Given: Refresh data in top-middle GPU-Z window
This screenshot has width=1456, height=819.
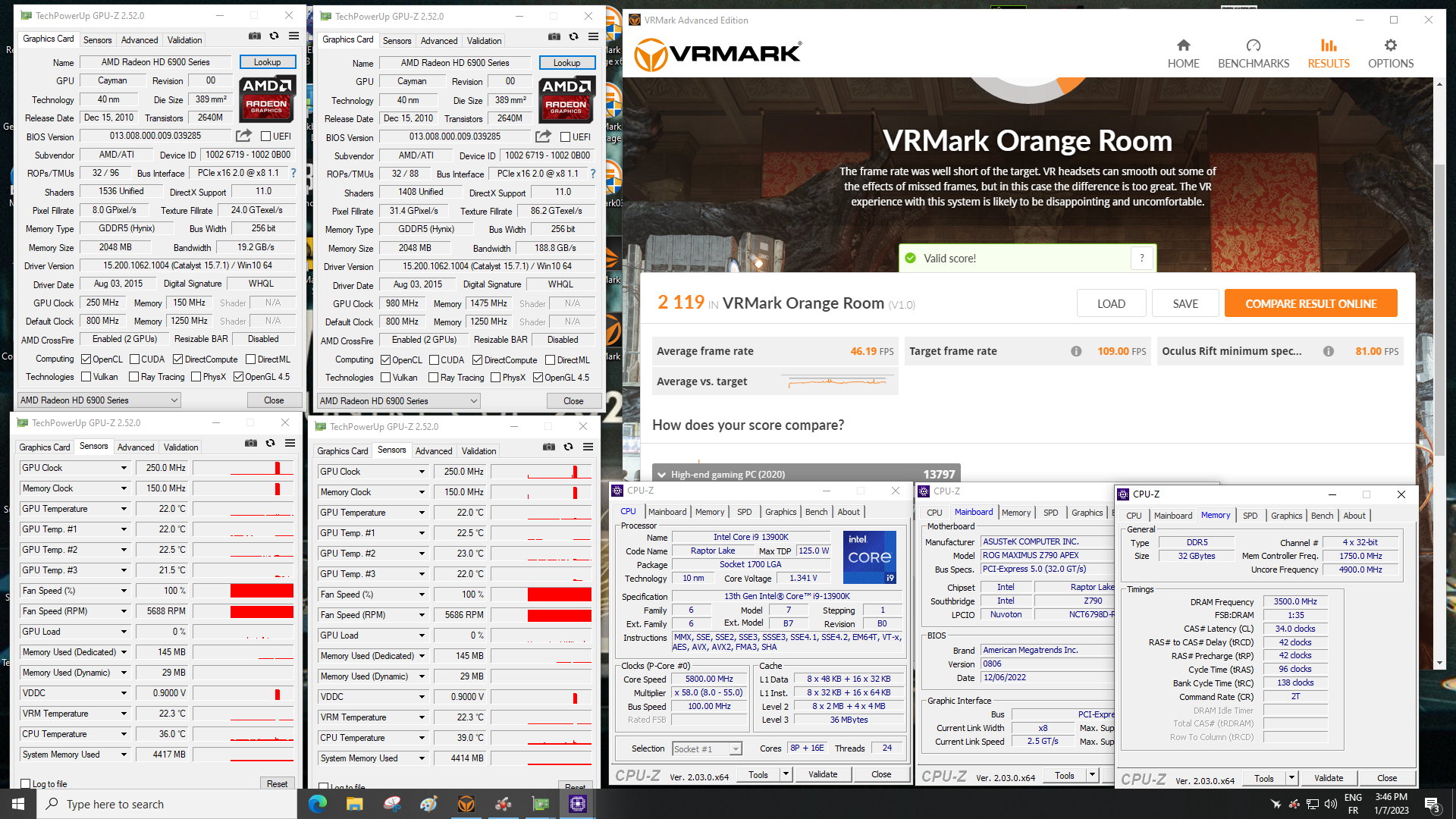Looking at the screenshot, I should coord(574,36).
